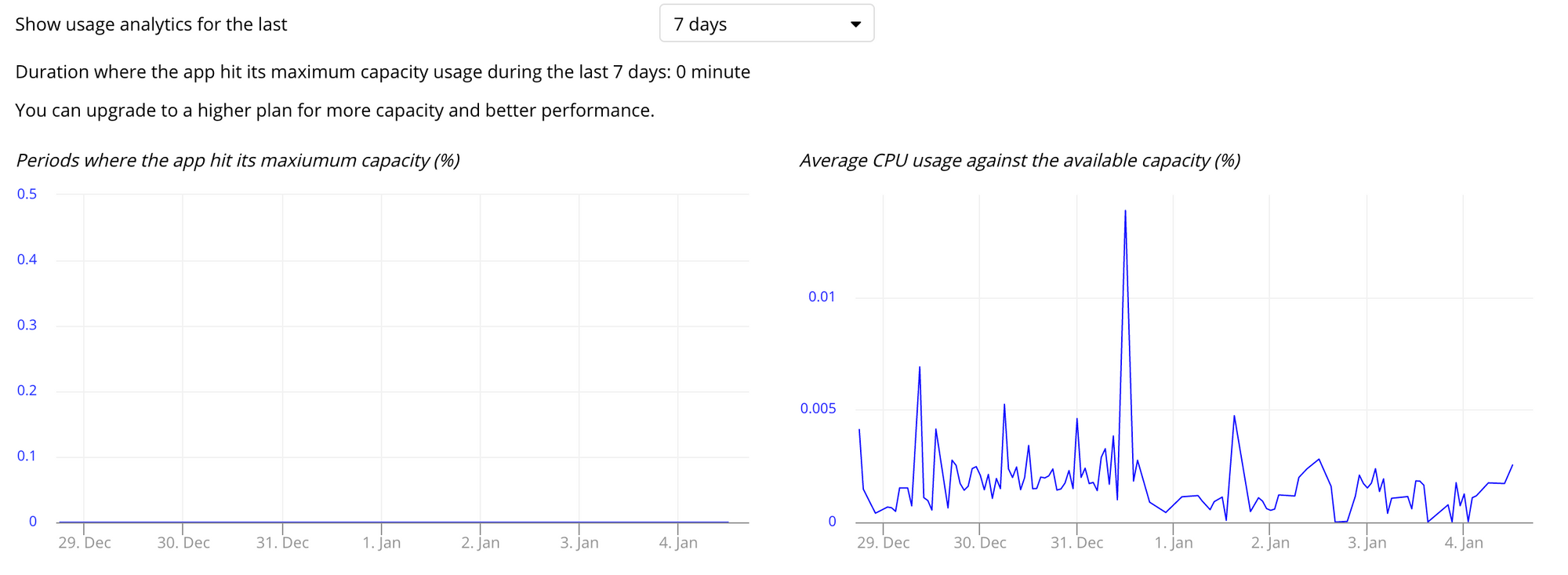Select the maximum capacity duration text line
Viewport: 1568px width, 575px height.
(383, 72)
